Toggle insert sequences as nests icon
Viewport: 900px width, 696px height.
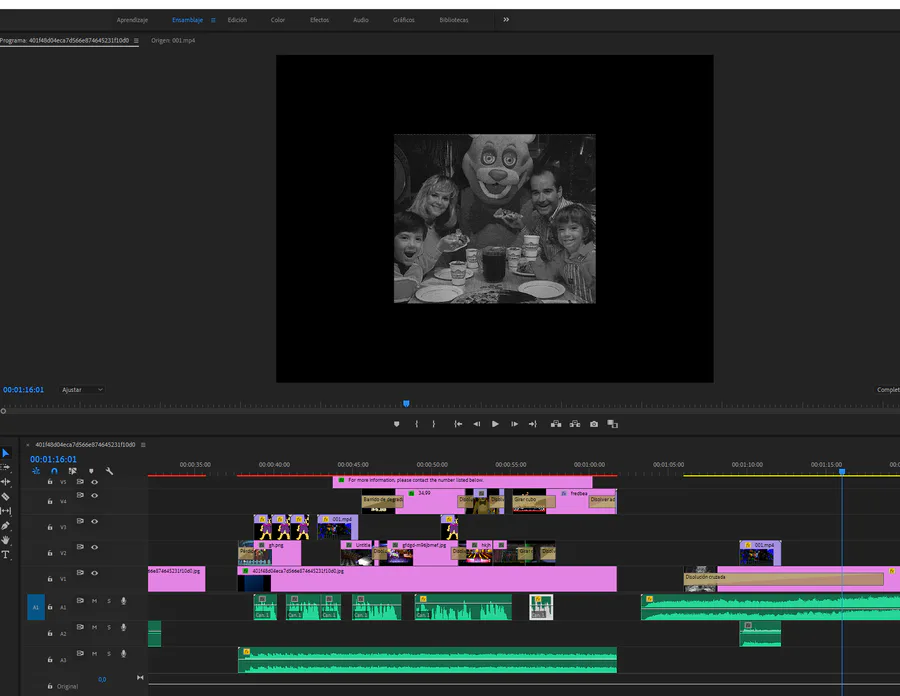click(36, 471)
